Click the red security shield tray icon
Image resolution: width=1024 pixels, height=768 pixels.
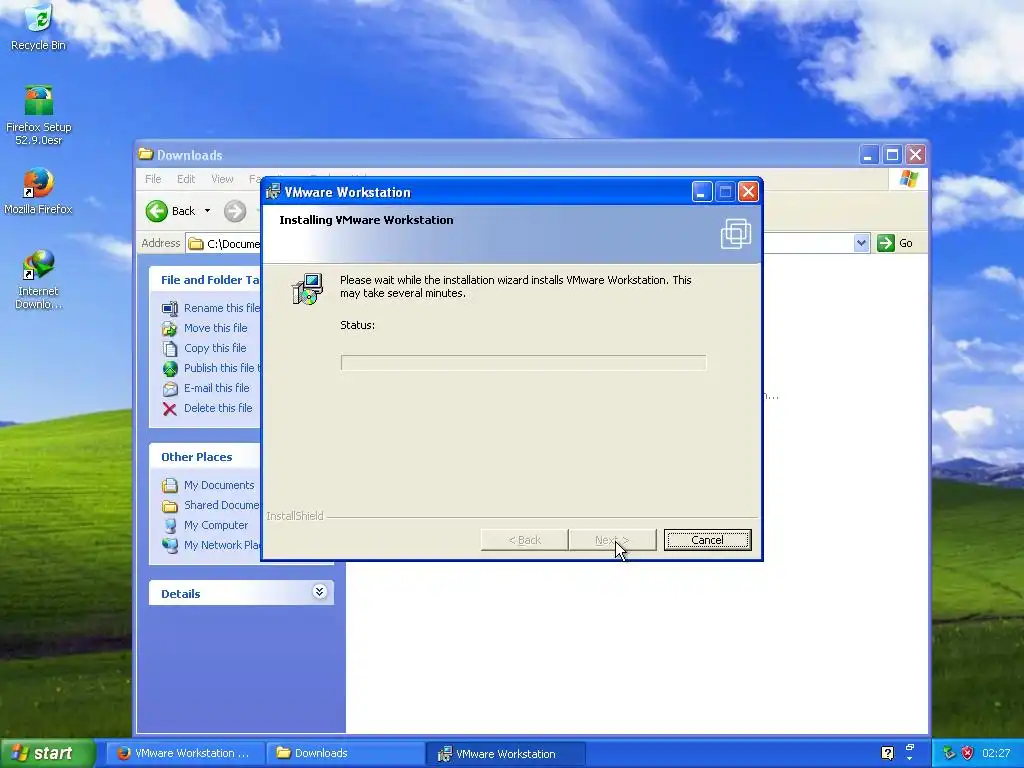(967, 753)
